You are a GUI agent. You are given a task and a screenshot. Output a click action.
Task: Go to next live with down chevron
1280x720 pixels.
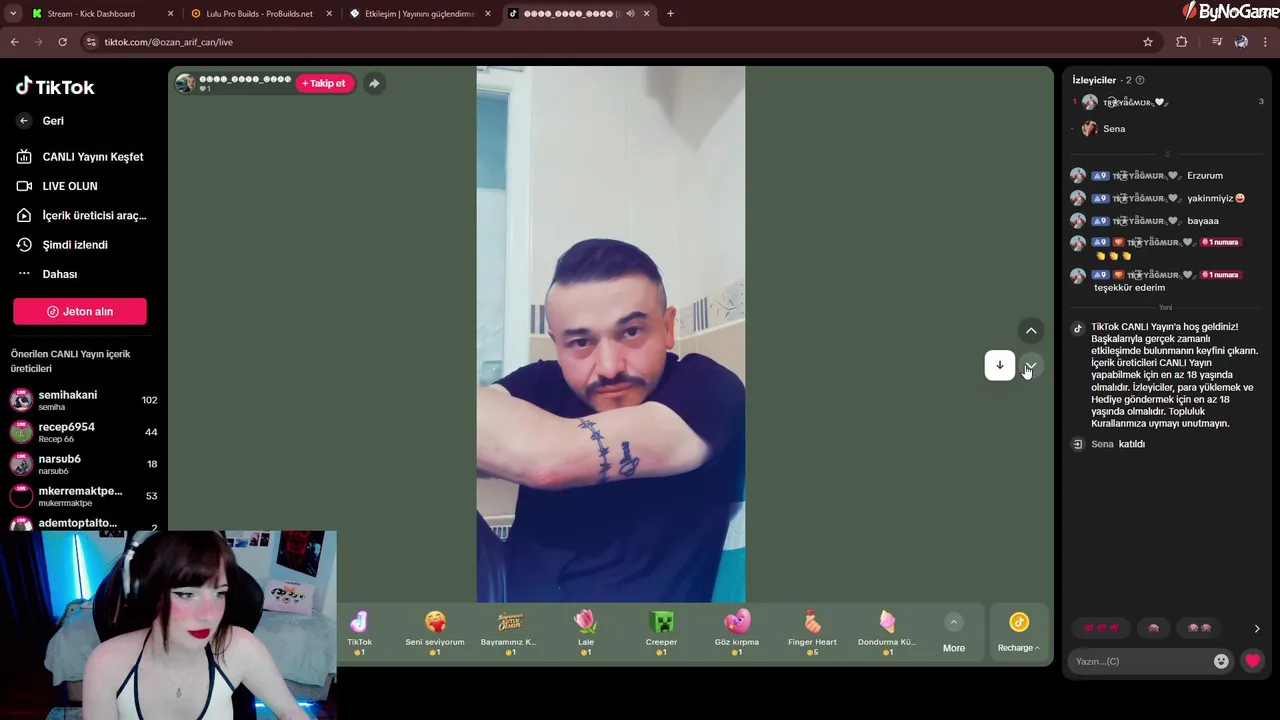coord(1031,366)
